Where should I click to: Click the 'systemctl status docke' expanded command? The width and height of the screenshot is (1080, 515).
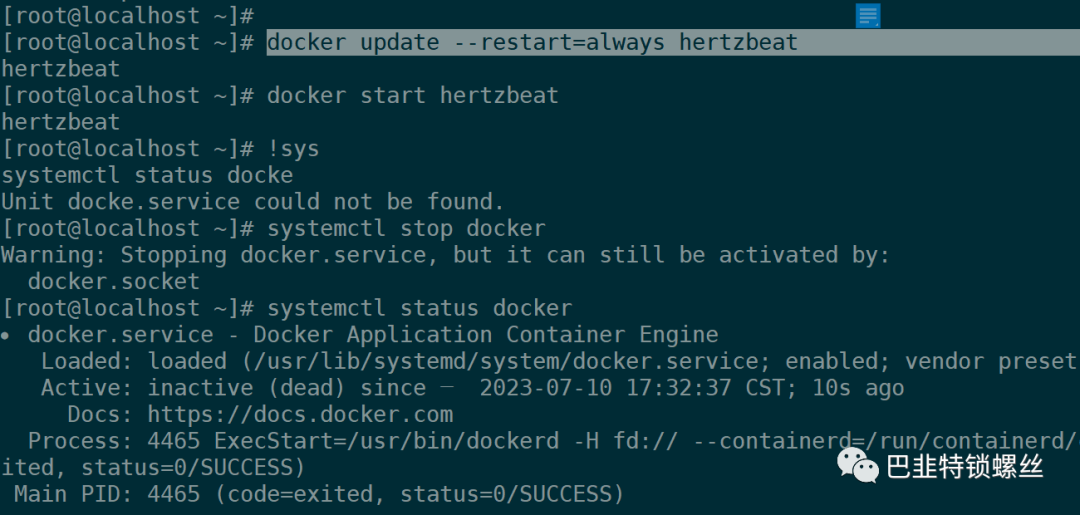pos(147,176)
